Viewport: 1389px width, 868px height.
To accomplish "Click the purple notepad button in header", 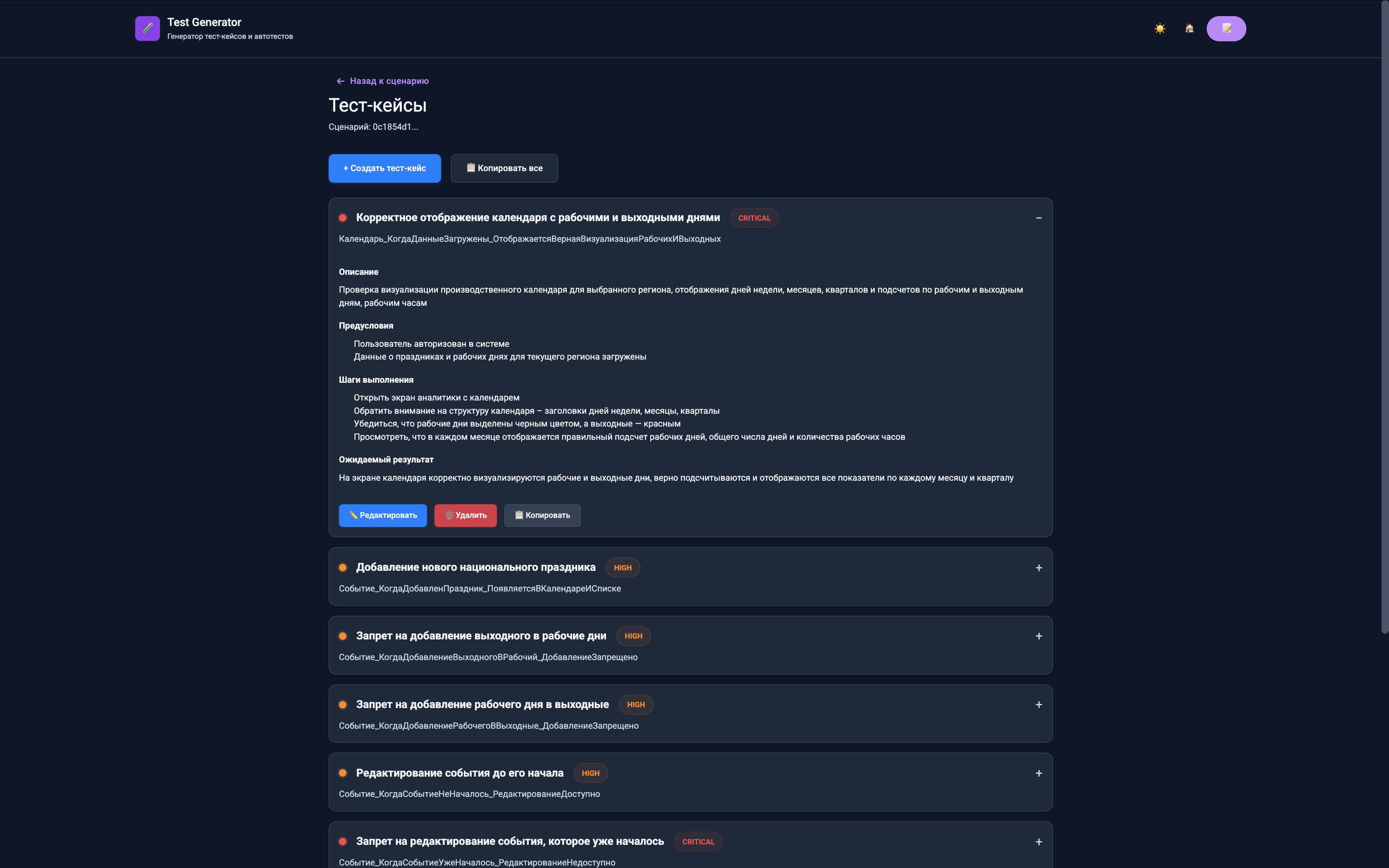I will coord(1226,29).
